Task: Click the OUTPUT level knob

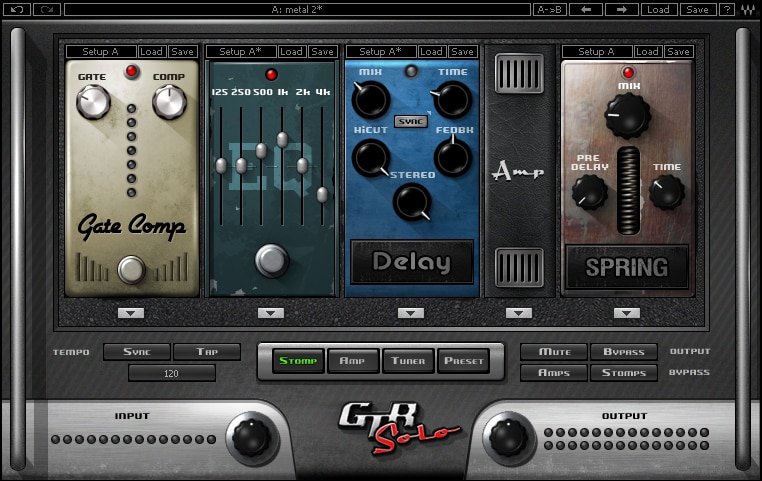Action: click(508, 437)
